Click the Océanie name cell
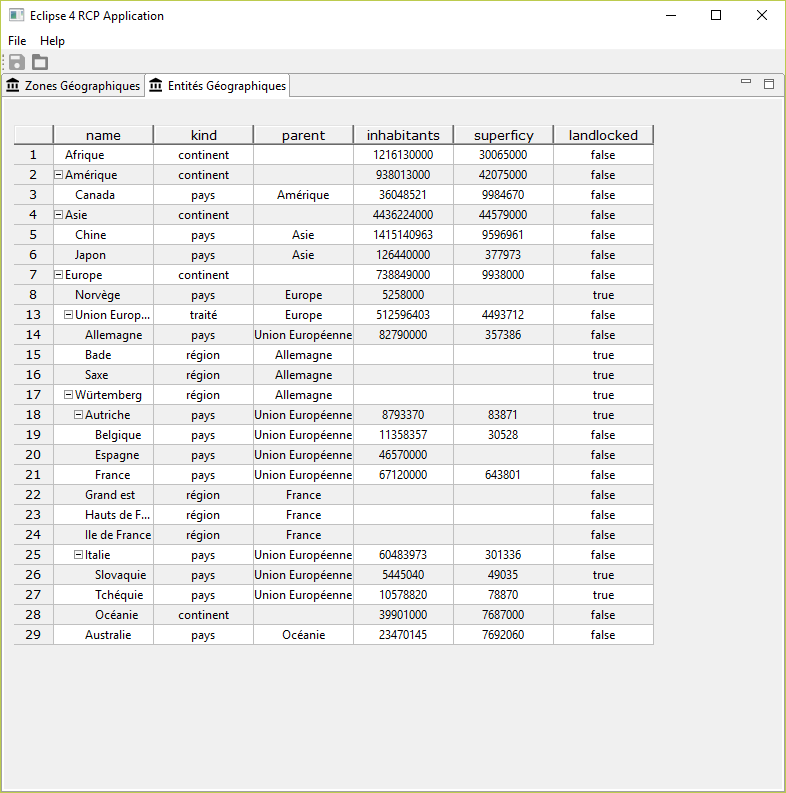786x793 pixels. tap(103, 615)
